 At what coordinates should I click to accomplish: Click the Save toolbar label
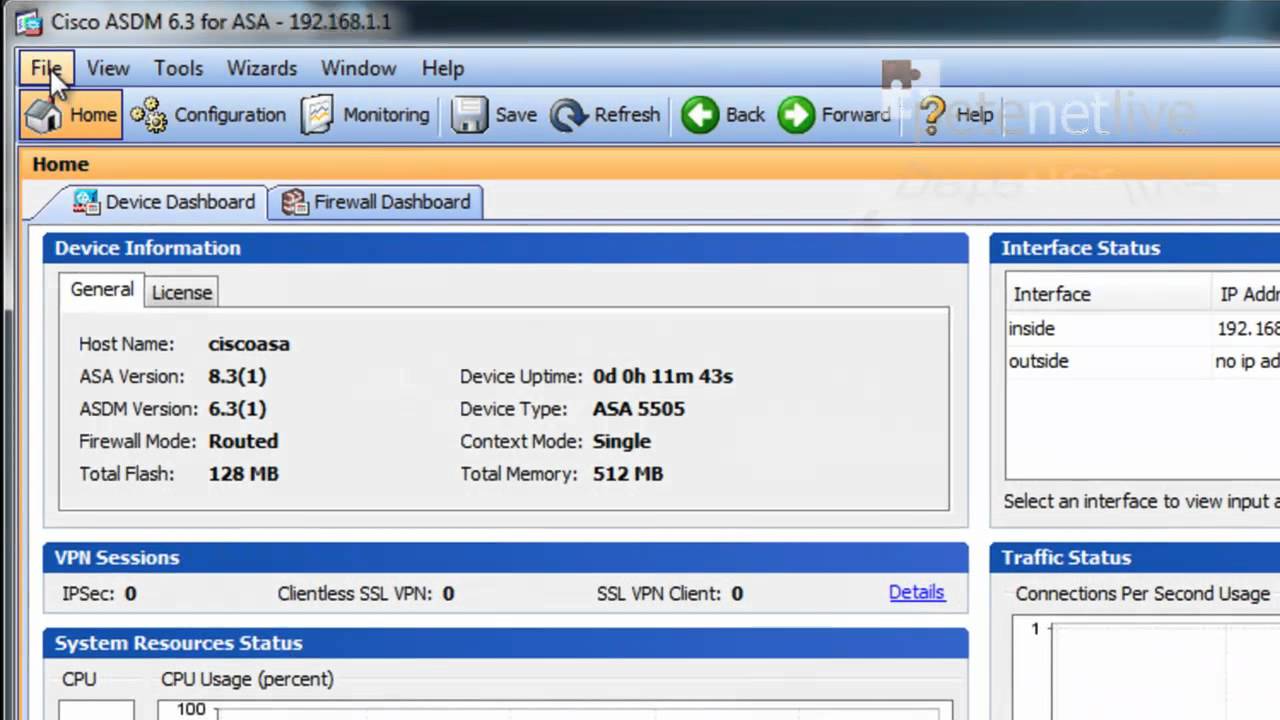516,115
